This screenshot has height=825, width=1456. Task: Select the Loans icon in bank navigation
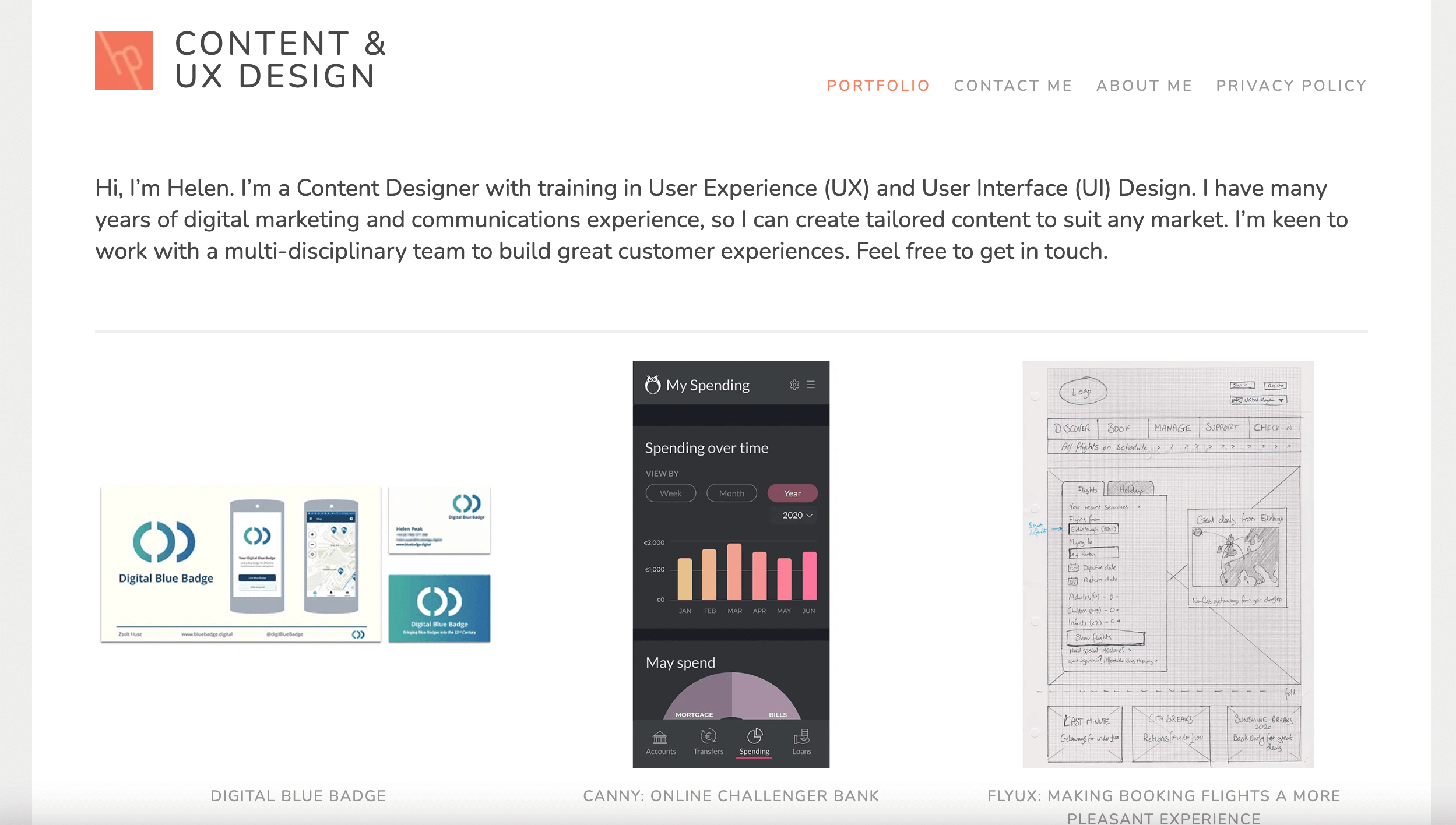(802, 740)
